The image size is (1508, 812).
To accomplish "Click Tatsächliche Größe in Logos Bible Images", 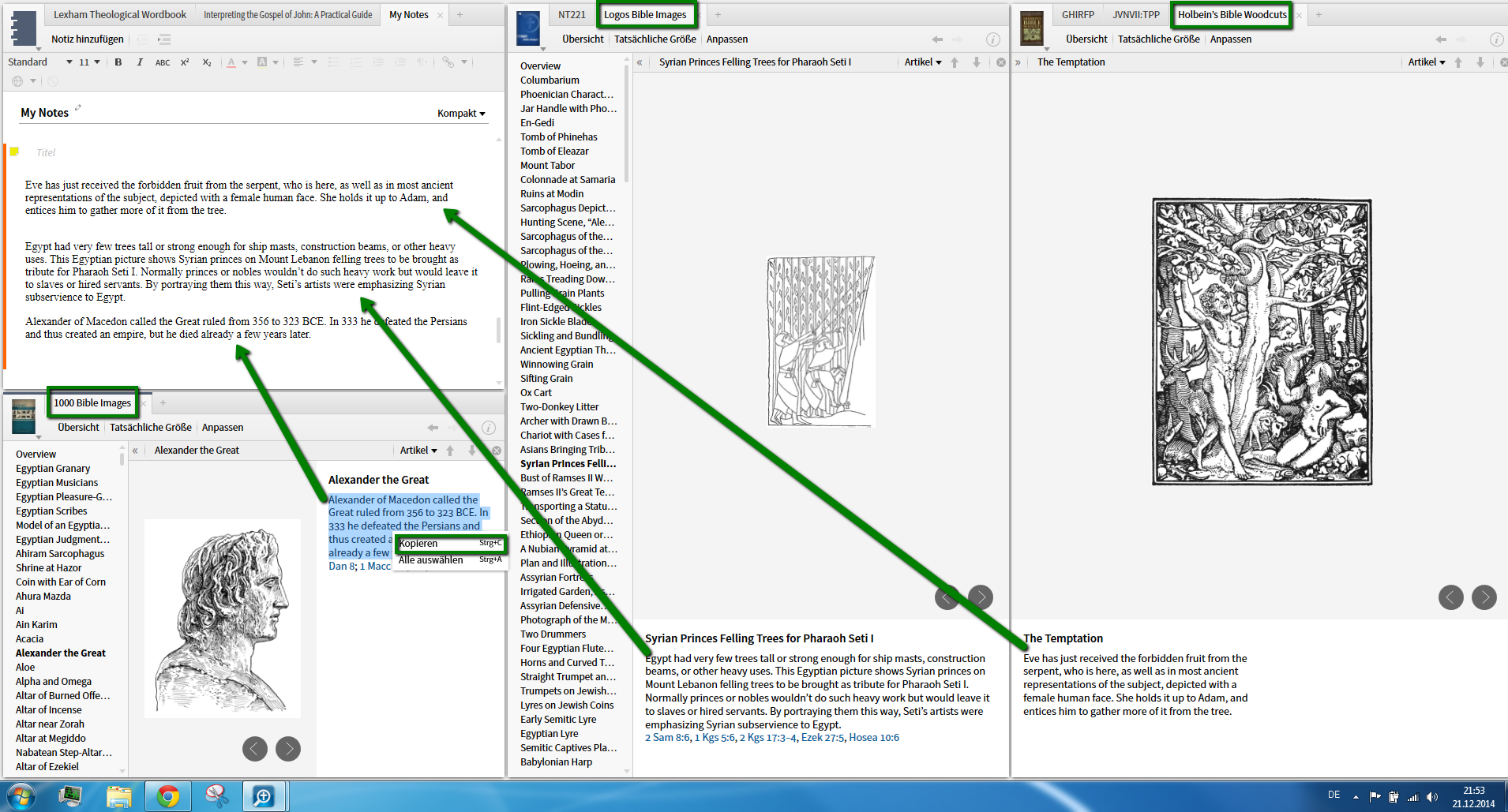I will 655,39.
